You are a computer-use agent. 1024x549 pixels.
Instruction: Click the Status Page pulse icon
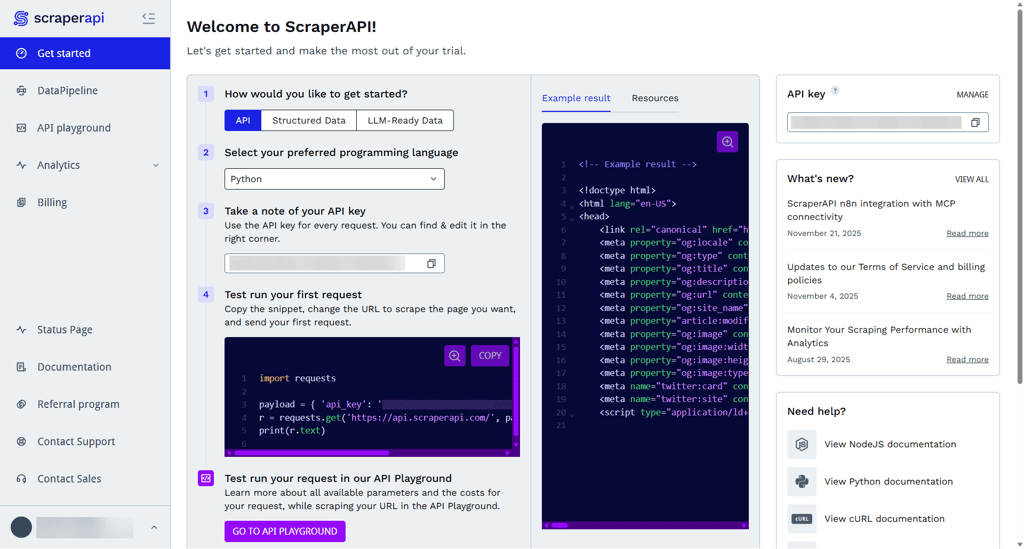[22, 330]
